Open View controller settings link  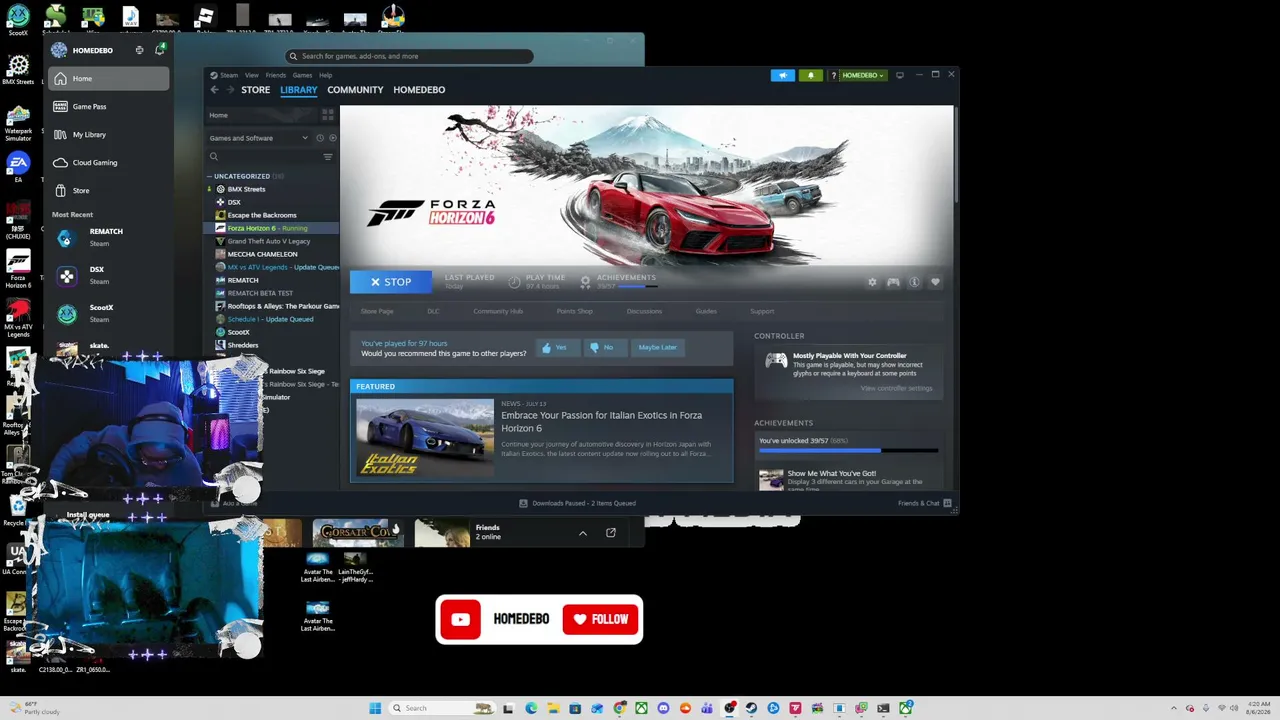pos(896,388)
